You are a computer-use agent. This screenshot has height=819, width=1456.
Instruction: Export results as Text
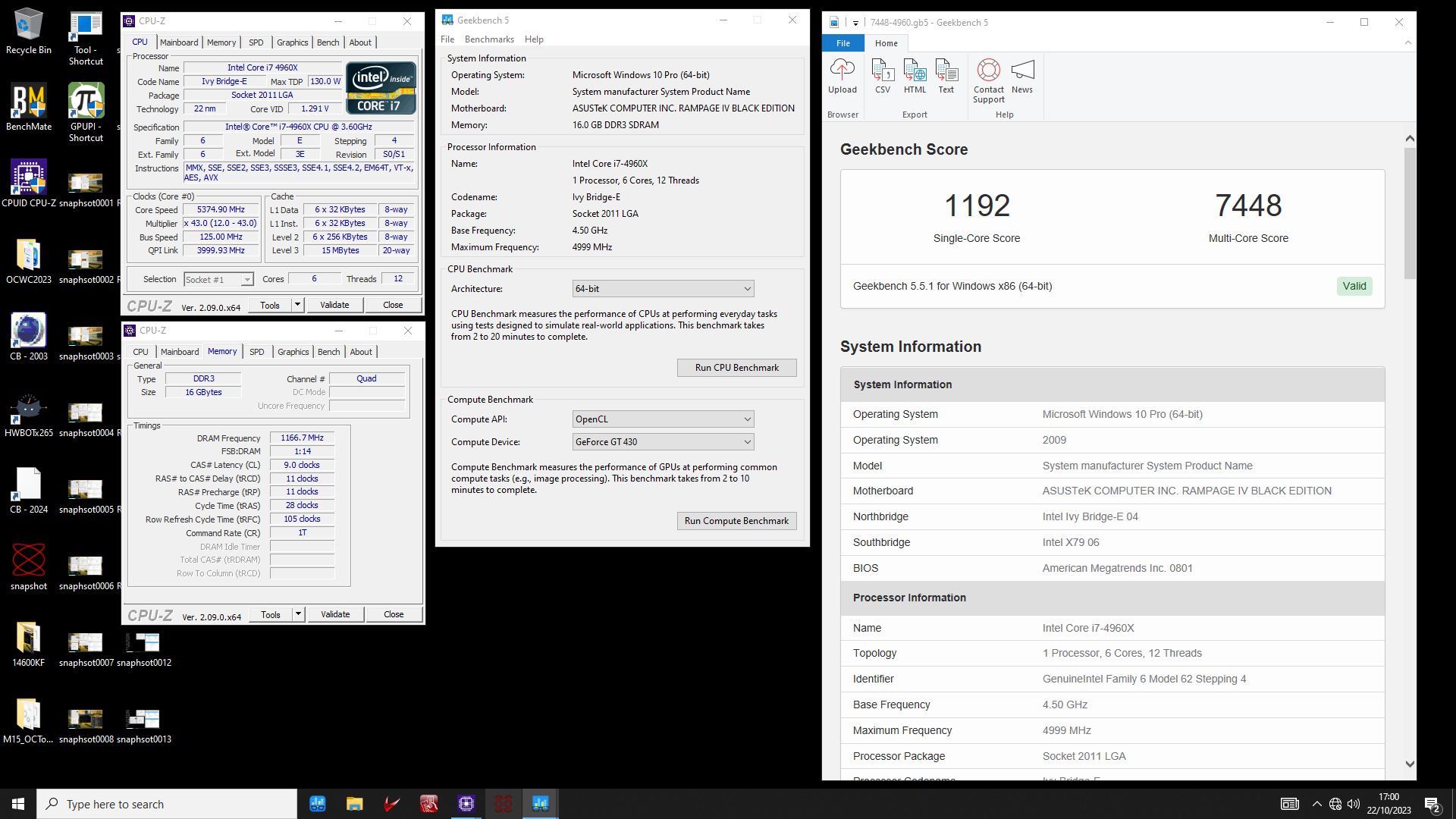[946, 76]
